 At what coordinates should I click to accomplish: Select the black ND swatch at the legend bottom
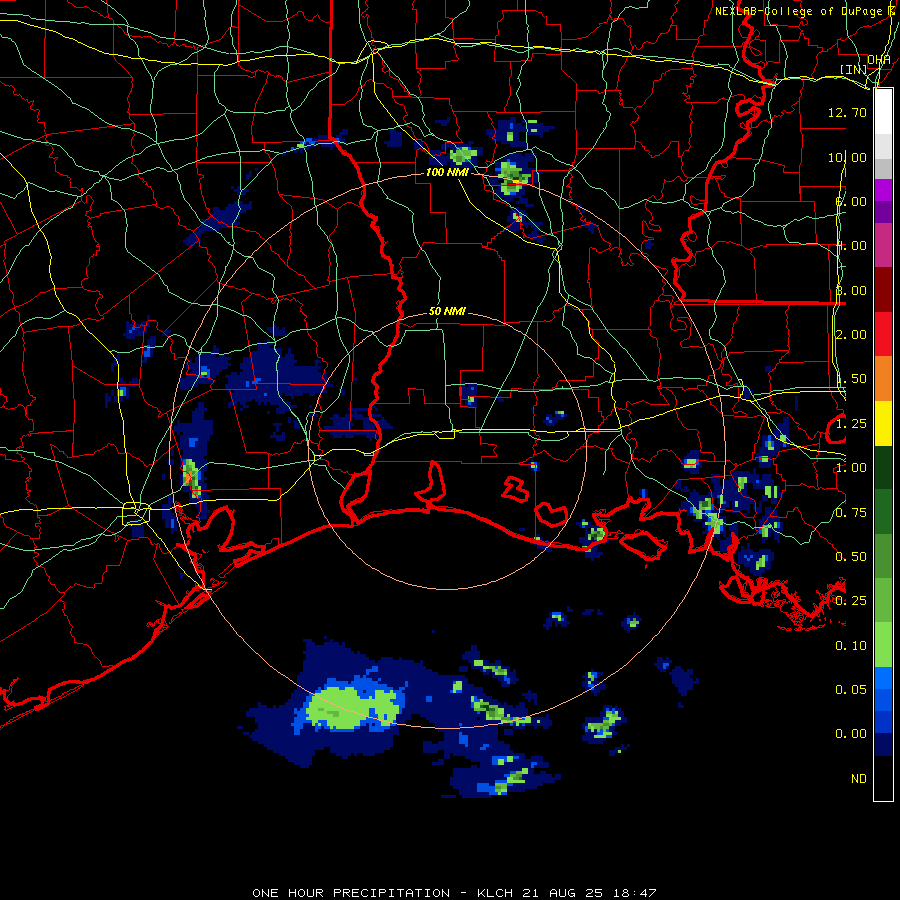coord(883,778)
